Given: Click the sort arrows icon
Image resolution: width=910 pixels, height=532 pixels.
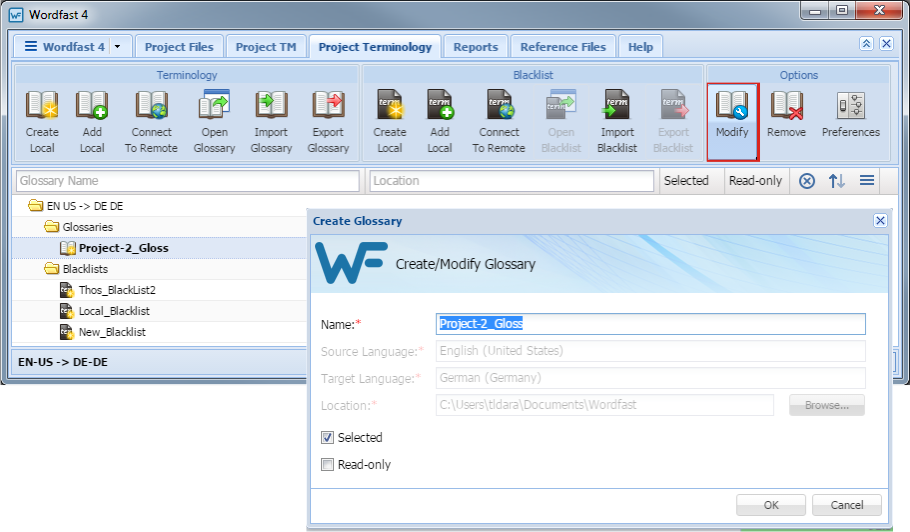Looking at the screenshot, I should click(836, 181).
